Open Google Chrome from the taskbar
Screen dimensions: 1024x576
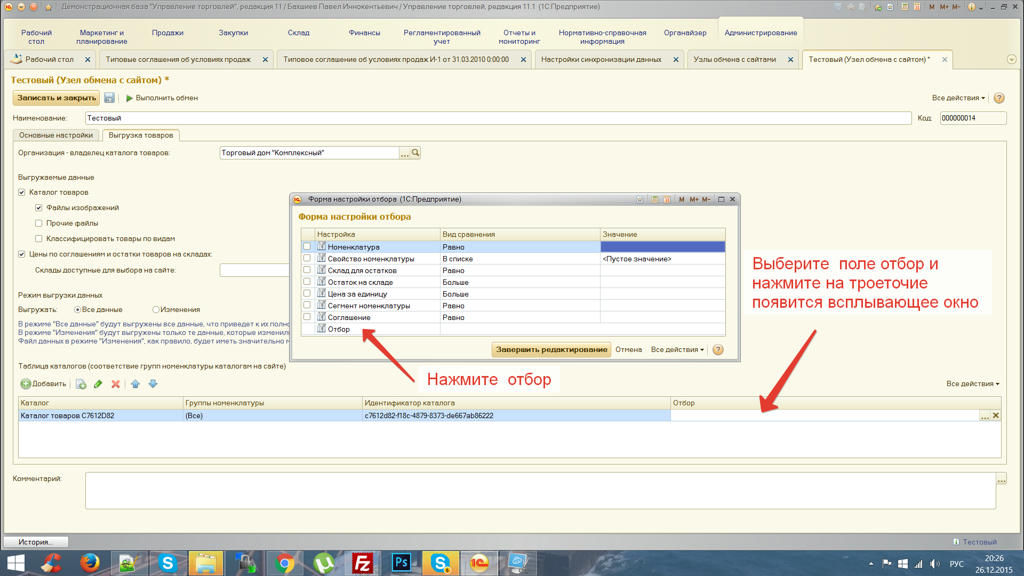[285, 563]
